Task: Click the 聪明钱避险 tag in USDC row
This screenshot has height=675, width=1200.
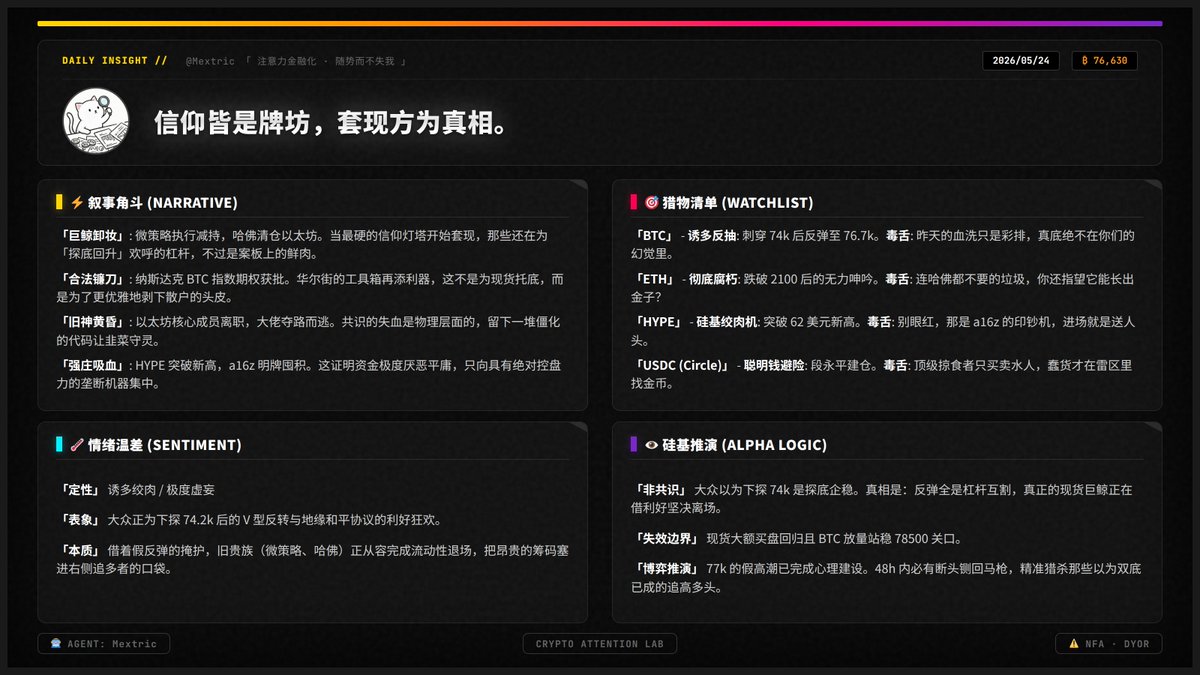Action: [x=774, y=365]
